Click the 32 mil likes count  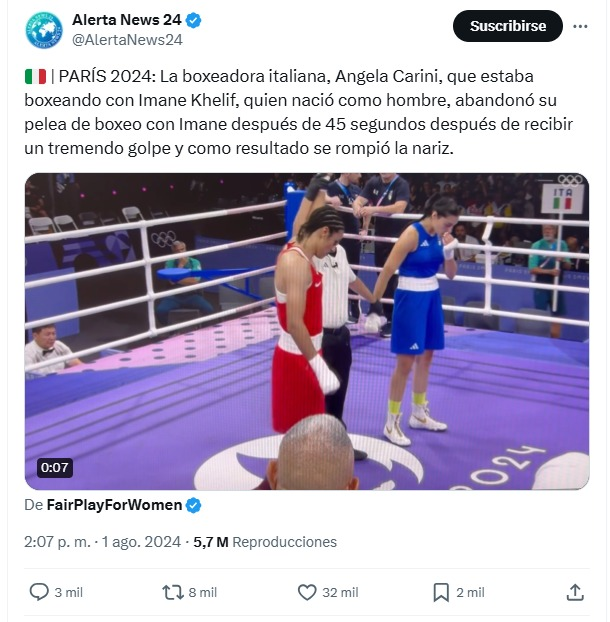pyautogui.click(x=340, y=593)
